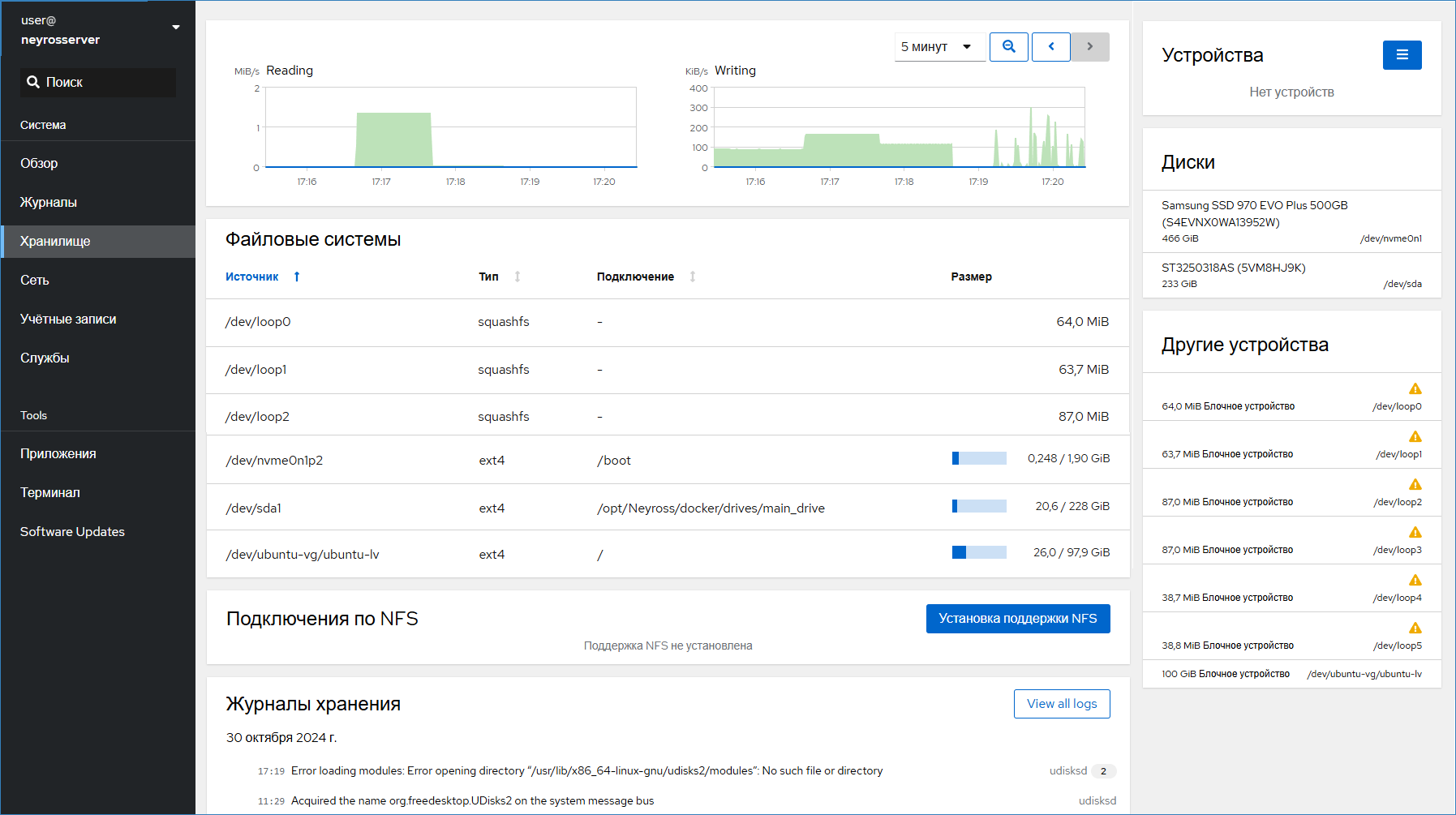Image resolution: width=1456 pixels, height=815 pixels.
Task: Click the View all logs button
Action: point(1061,704)
